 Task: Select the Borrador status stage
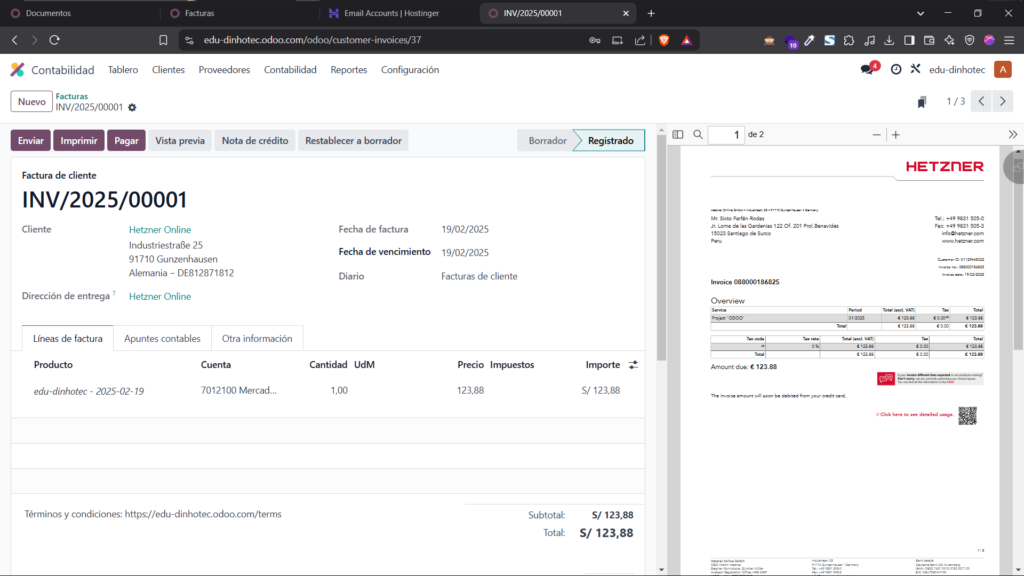[x=547, y=140]
